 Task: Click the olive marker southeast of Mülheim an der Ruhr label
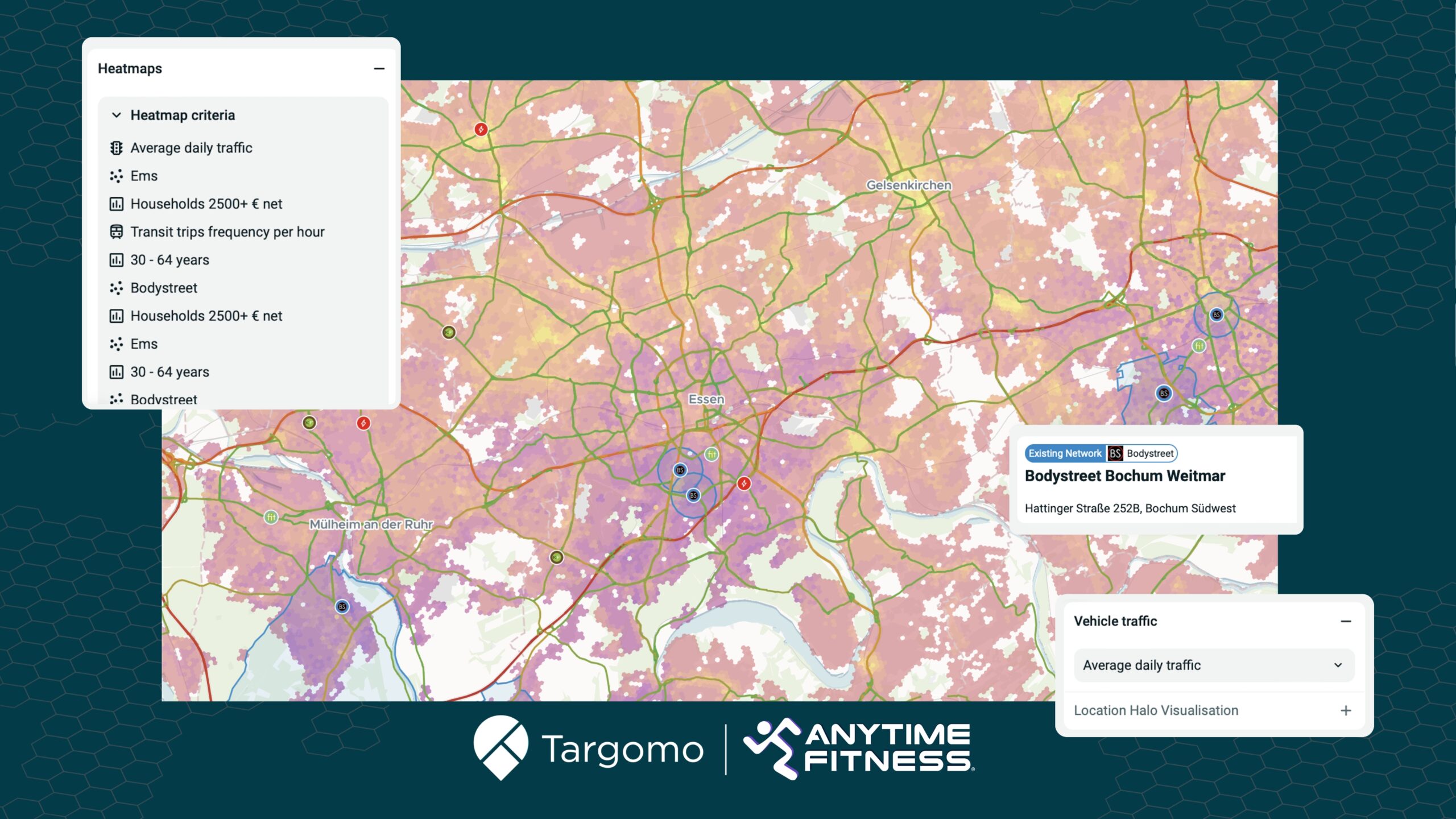557,557
